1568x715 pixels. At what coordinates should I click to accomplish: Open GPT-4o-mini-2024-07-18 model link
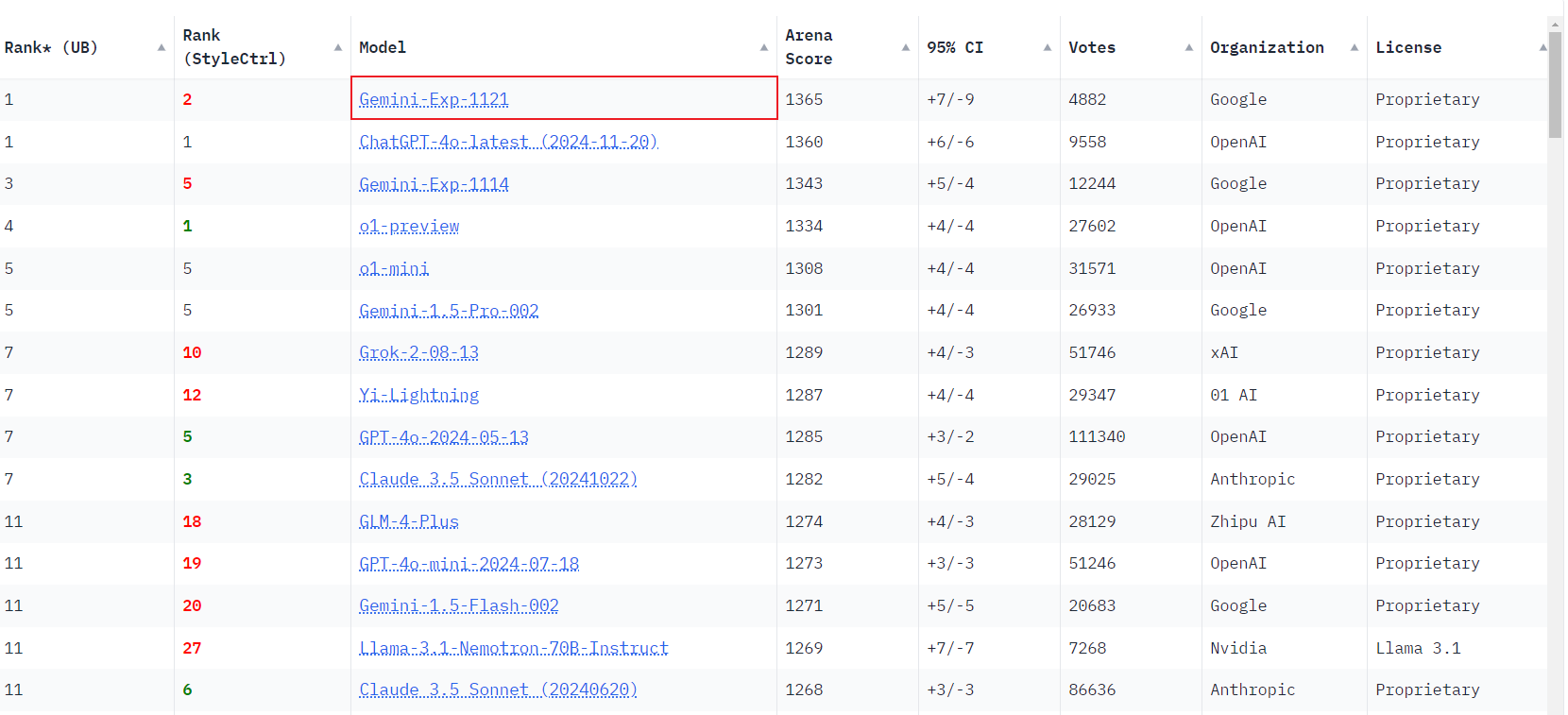(469, 564)
